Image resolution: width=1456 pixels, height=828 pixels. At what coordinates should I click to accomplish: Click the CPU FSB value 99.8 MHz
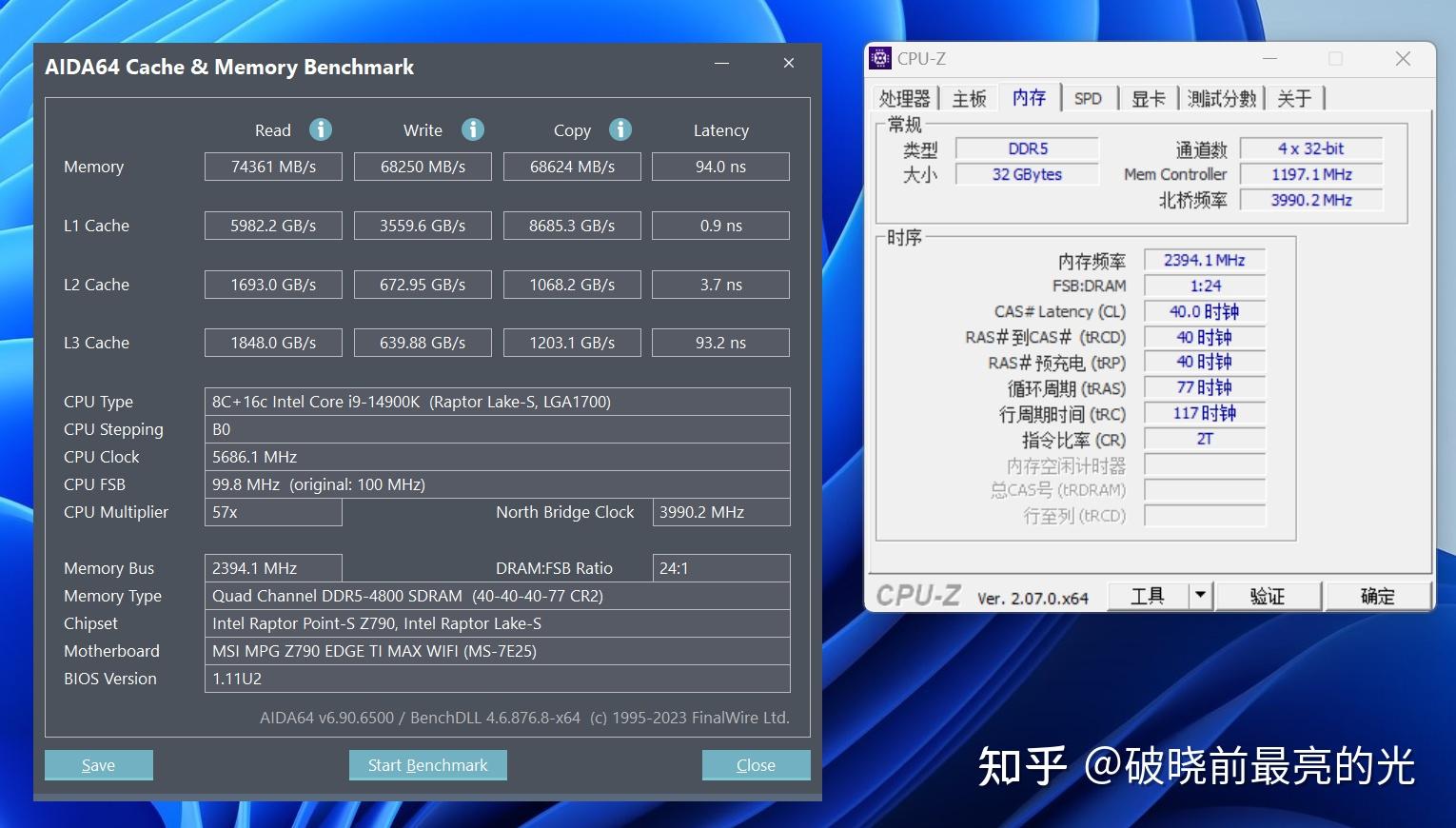tap(498, 484)
